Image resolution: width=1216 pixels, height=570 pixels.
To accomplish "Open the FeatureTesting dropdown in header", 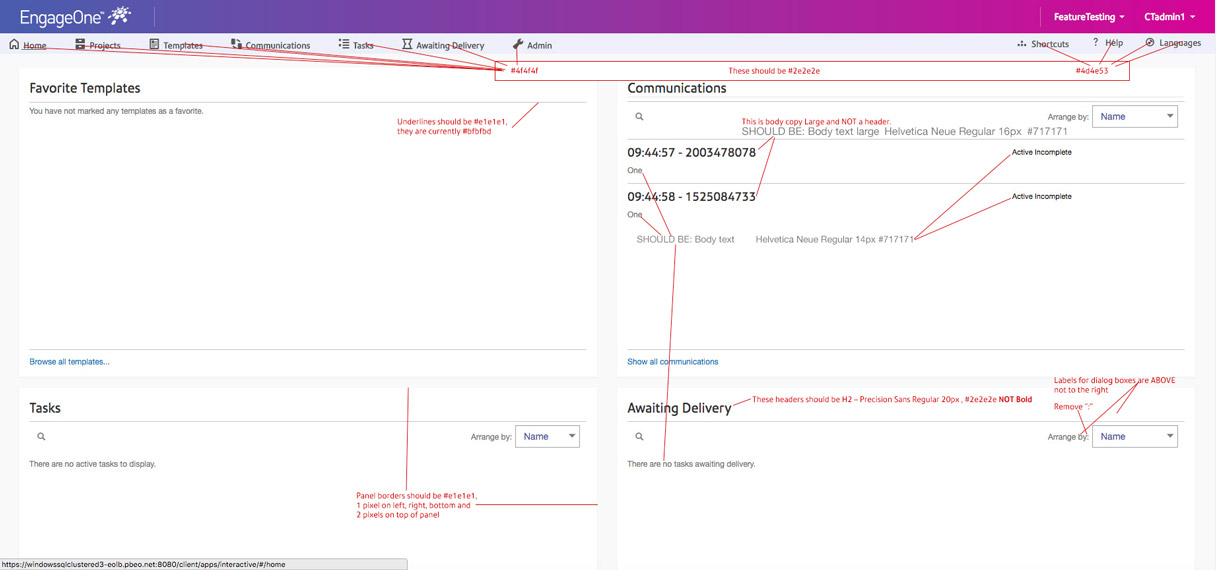I will pyautogui.click(x=1089, y=17).
